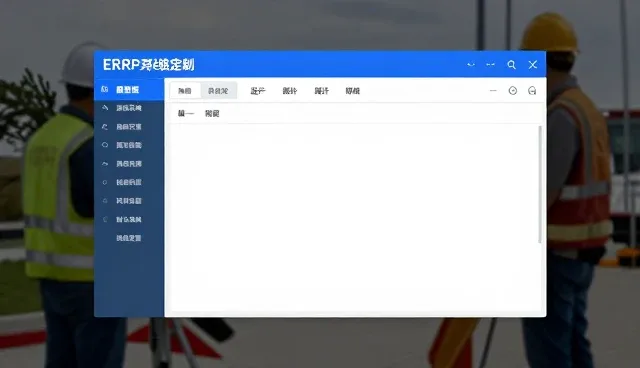640x368 pixels.
Task: Click the first label in the sub-header row
Action: click(186, 113)
